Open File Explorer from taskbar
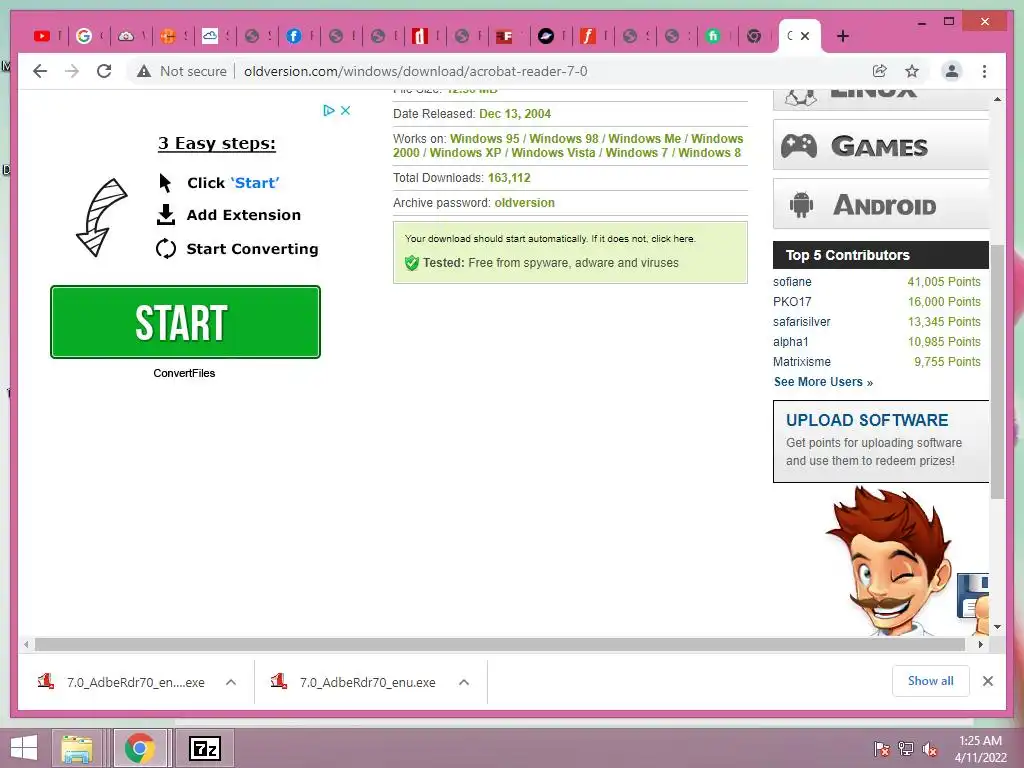Screen dimensions: 1024x768 pyautogui.click(x=76, y=748)
